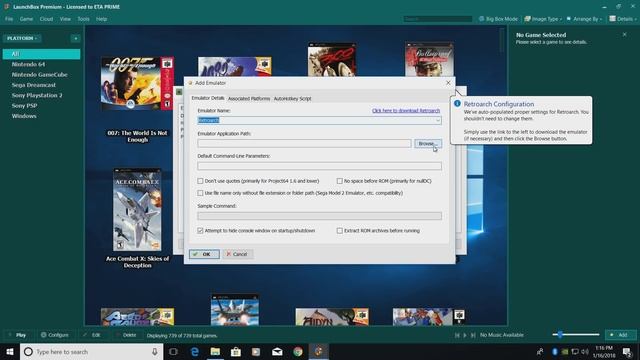Screen dimensions: 640x360
Task: Click the Edit pencil button
Action: (x=92, y=335)
